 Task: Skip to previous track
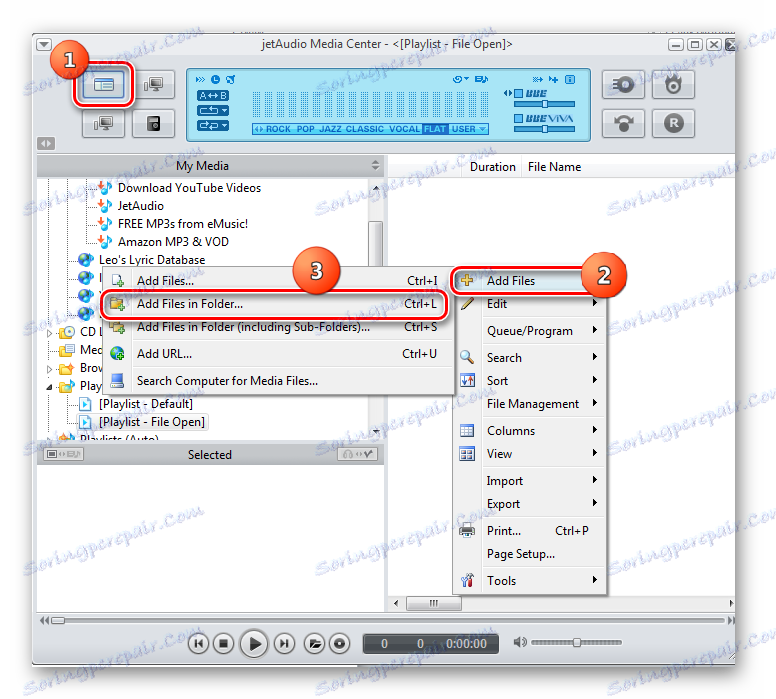coord(198,644)
